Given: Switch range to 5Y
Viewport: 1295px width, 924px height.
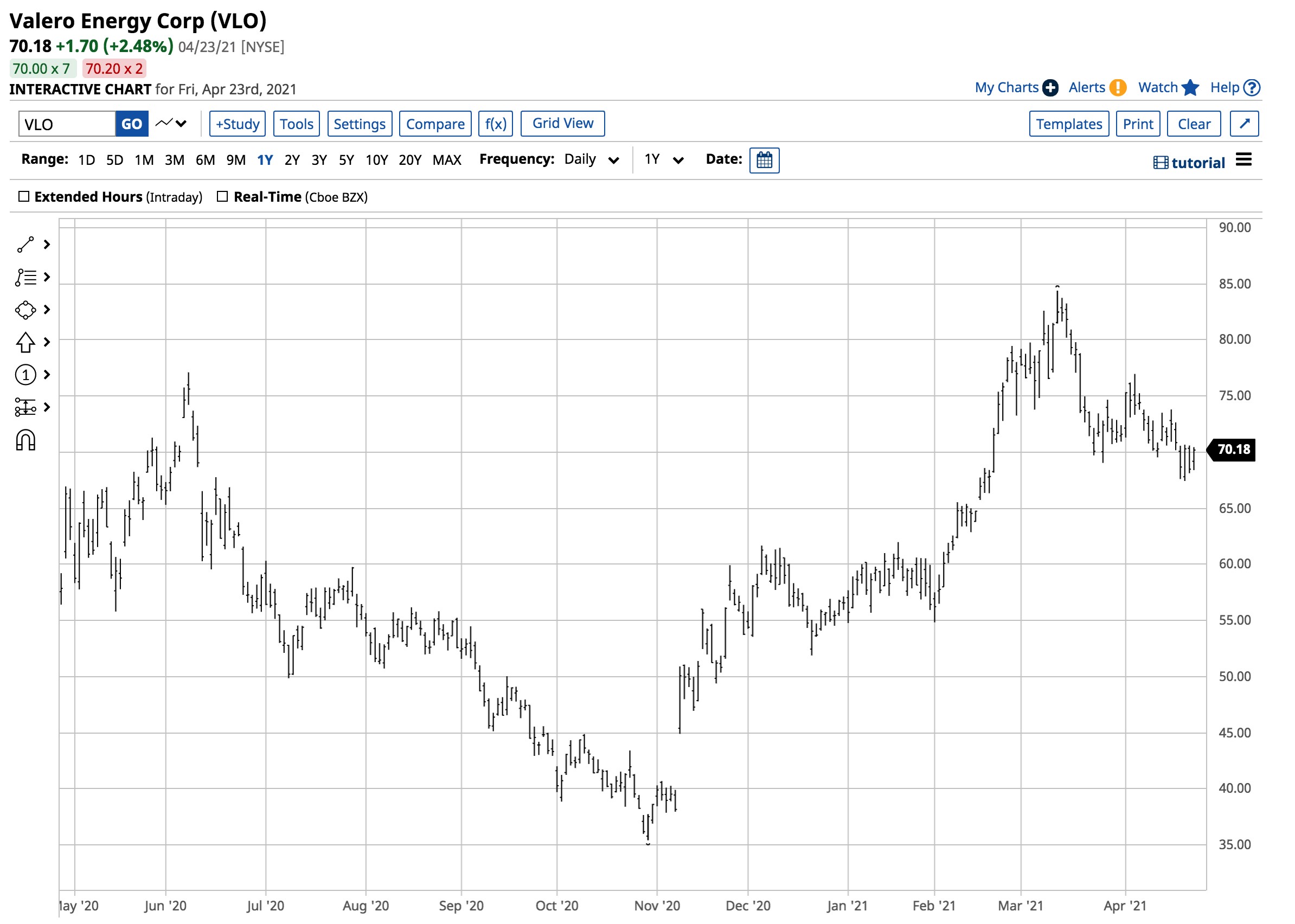Looking at the screenshot, I should tap(346, 160).
